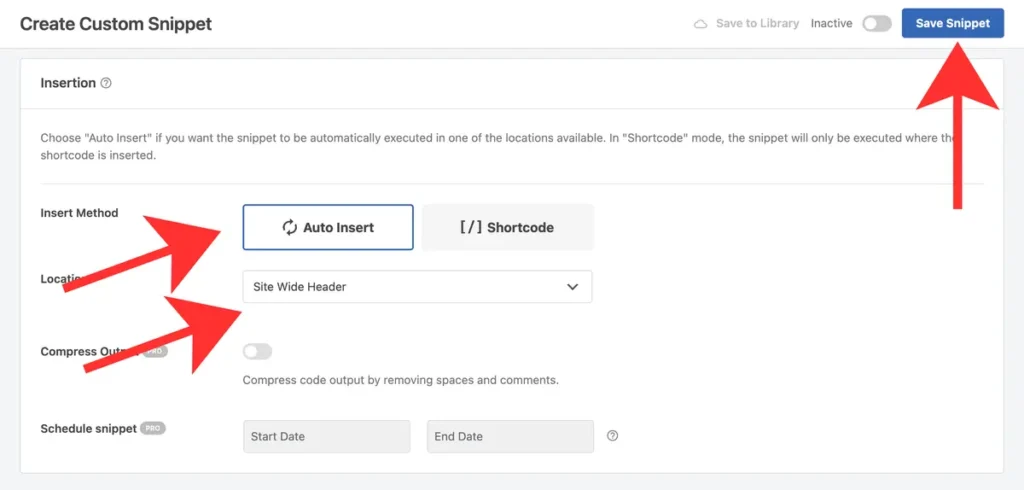Click the PRO badge beside Schedule snippet
Image resolution: width=1024 pixels, height=490 pixels.
[153, 428]
